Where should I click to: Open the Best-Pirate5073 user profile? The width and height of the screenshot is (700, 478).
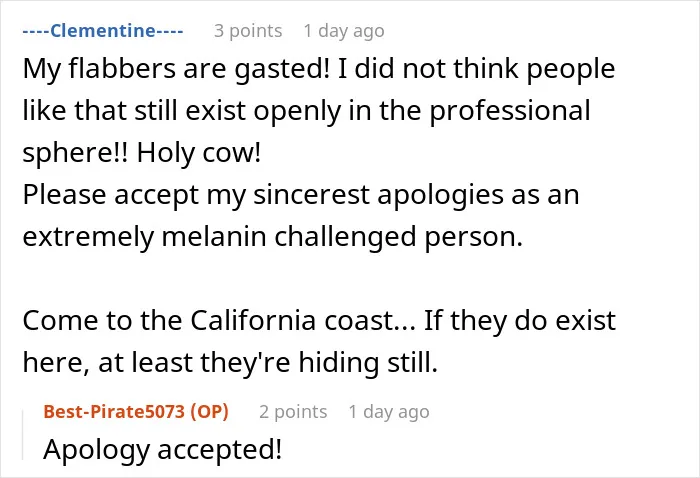pyautogui.click(x=114, y=411)
